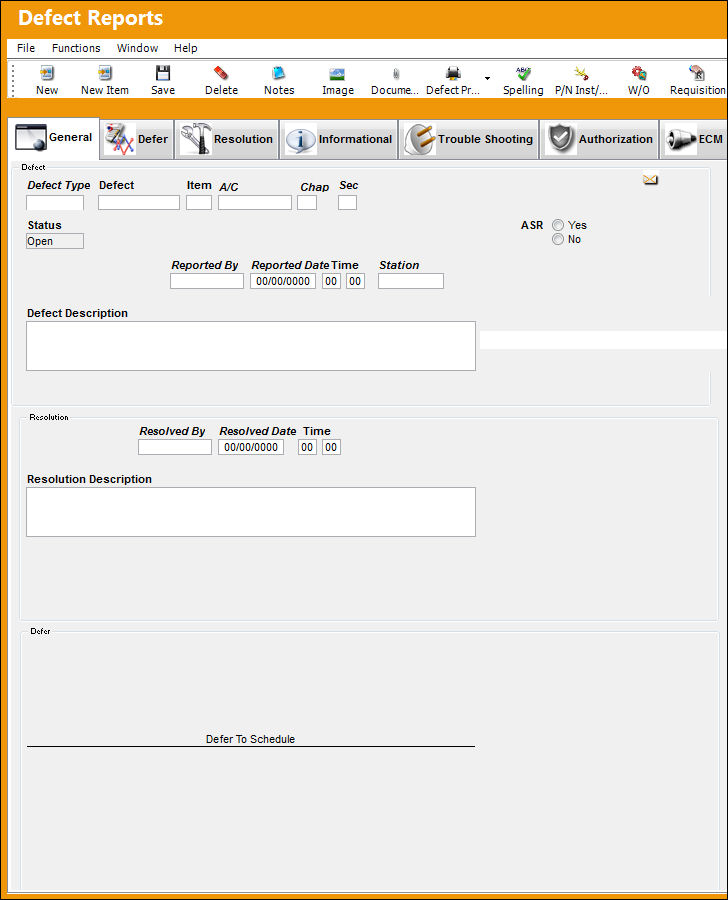
Task: Click the Defect Description text area
Action: [x=251, y=346]
